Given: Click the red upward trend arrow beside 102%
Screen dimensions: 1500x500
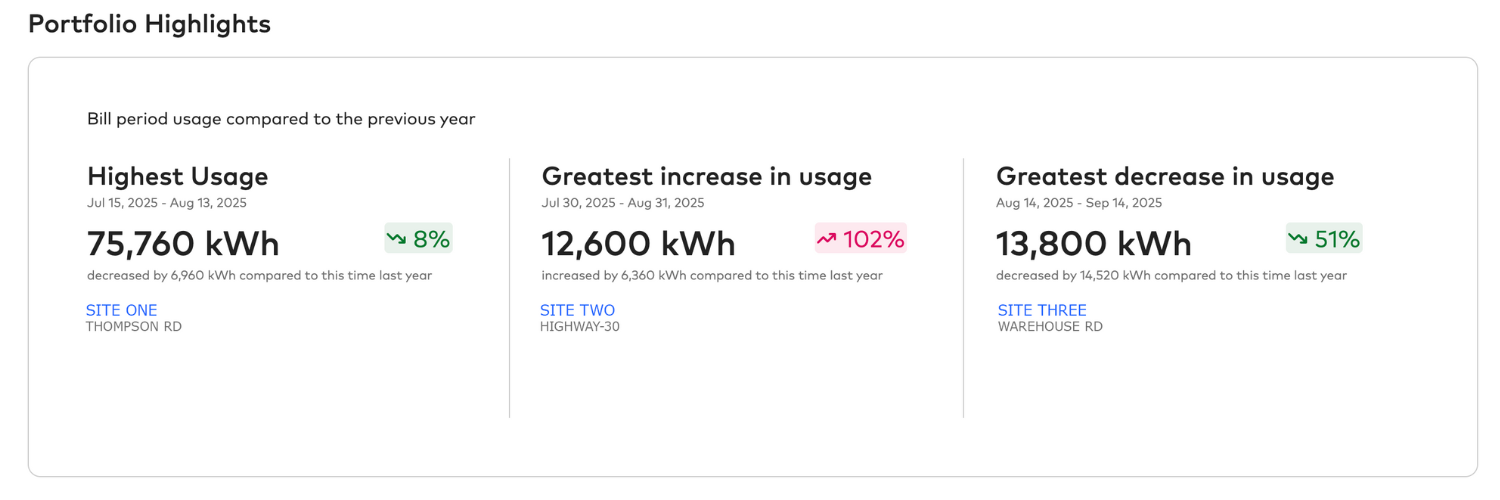Looking at the screenshot, I should [828, 239].
